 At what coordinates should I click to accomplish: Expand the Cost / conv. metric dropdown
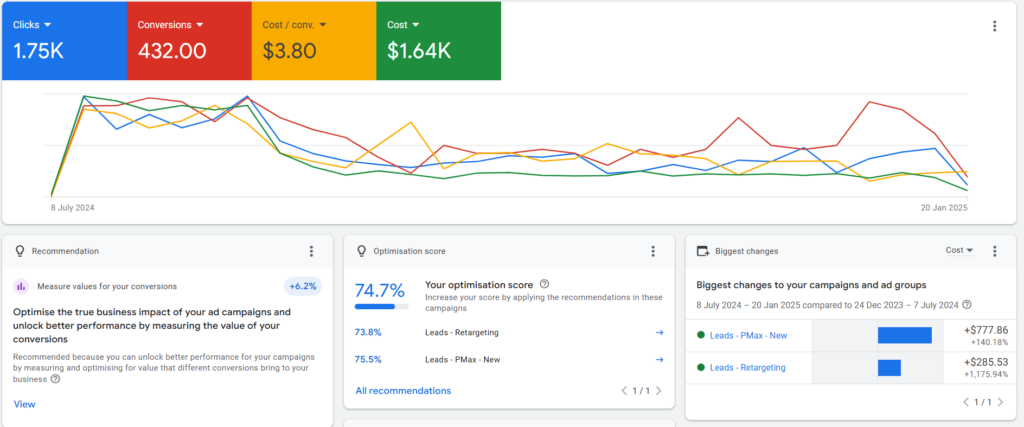click(325, 23)
